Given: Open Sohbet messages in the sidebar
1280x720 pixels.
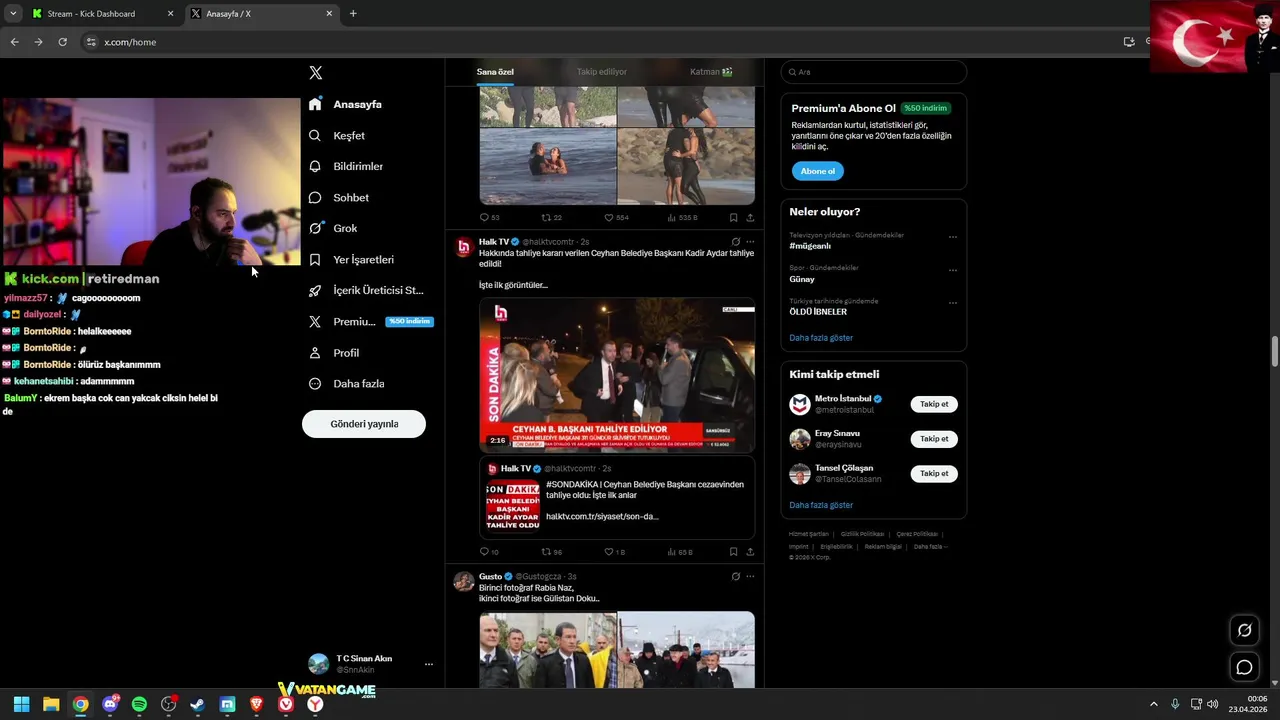Looking at the screenshot, I should (339, 198).
